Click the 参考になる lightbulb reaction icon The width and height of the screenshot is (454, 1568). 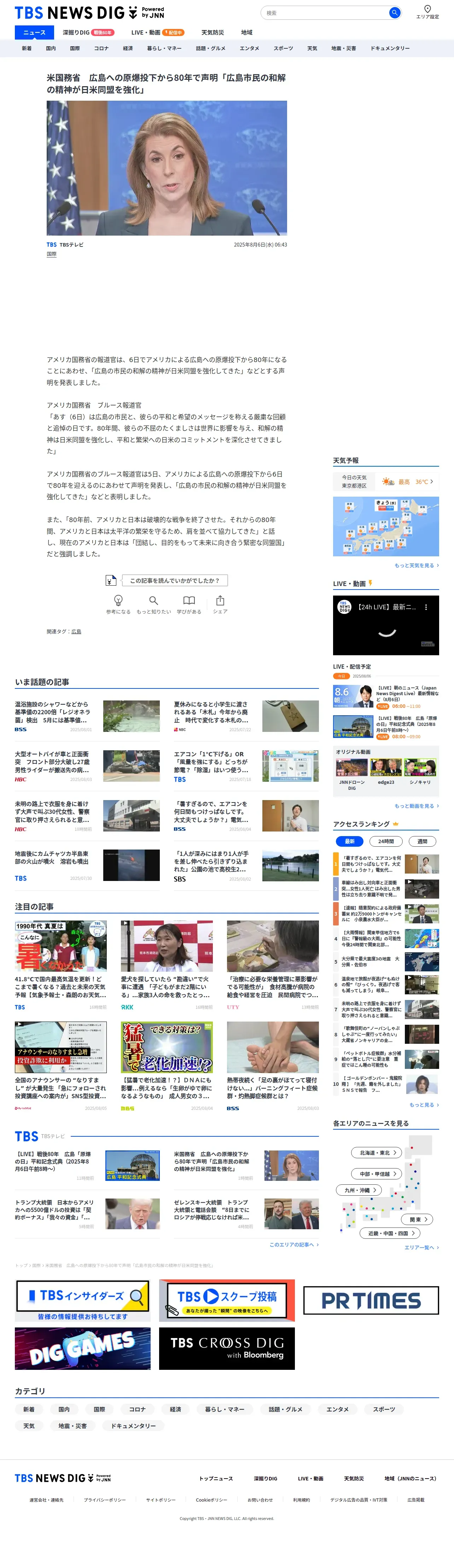click(x=118, y=600)
